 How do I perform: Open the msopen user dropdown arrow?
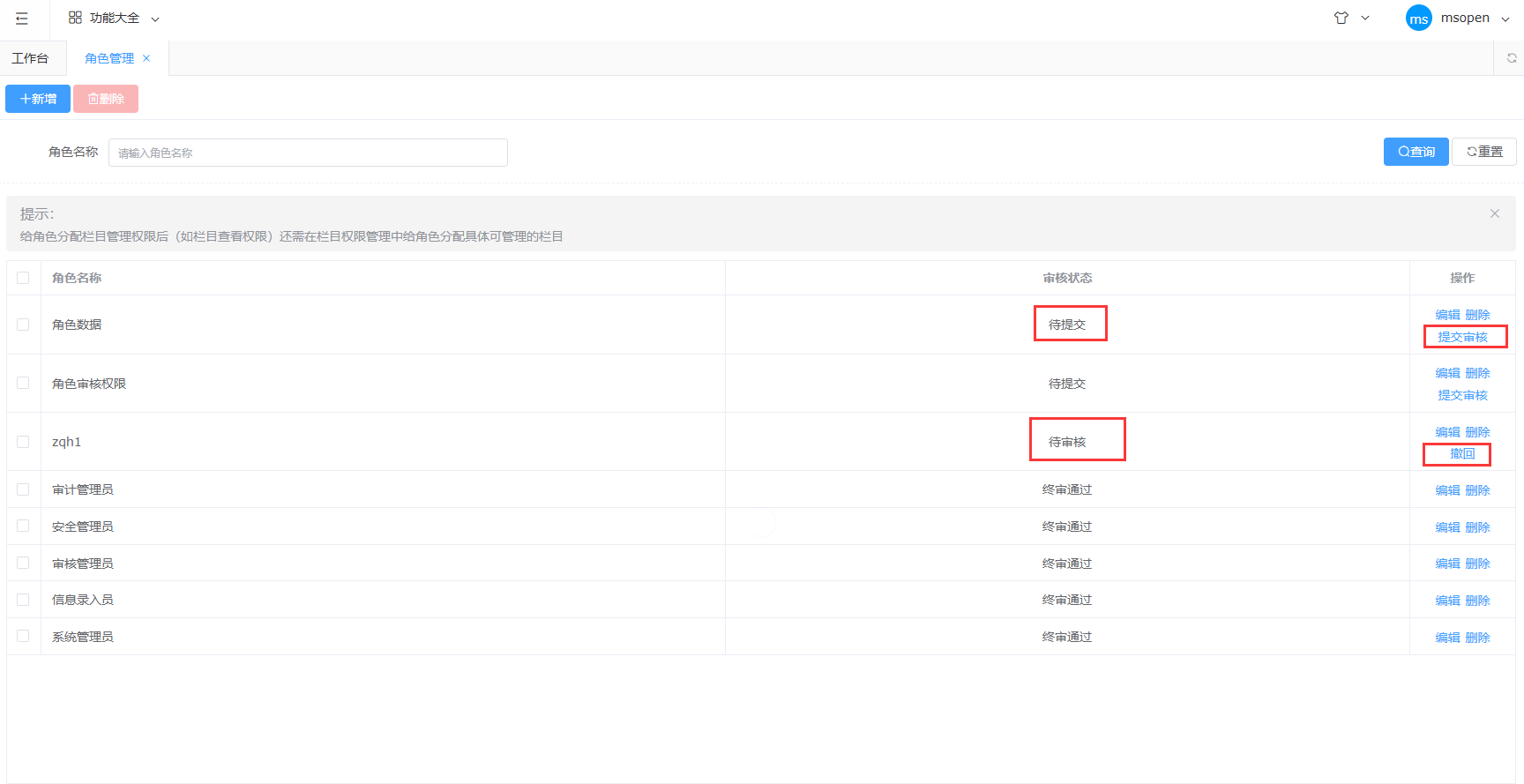click(1505, 19)
